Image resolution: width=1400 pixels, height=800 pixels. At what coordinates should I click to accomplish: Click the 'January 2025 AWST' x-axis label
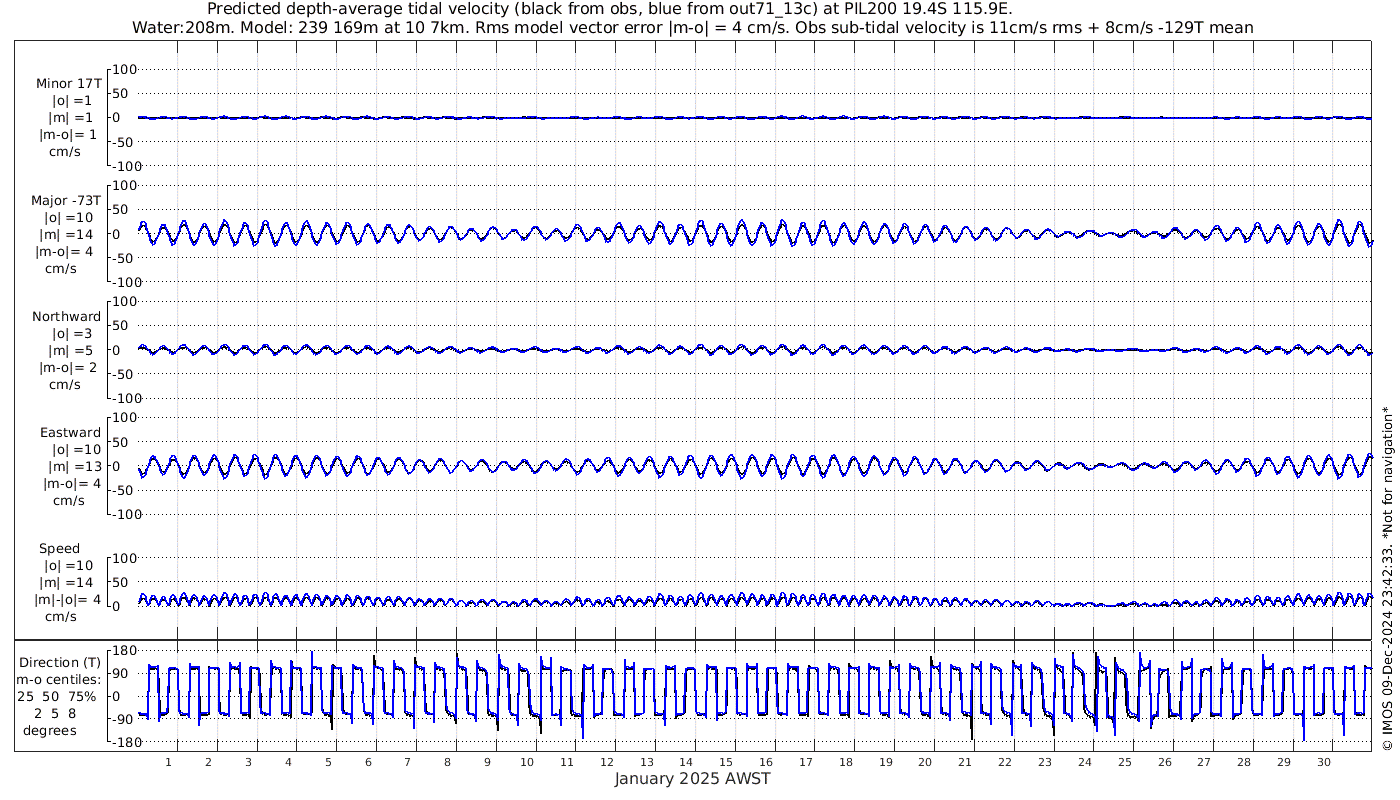692,779
